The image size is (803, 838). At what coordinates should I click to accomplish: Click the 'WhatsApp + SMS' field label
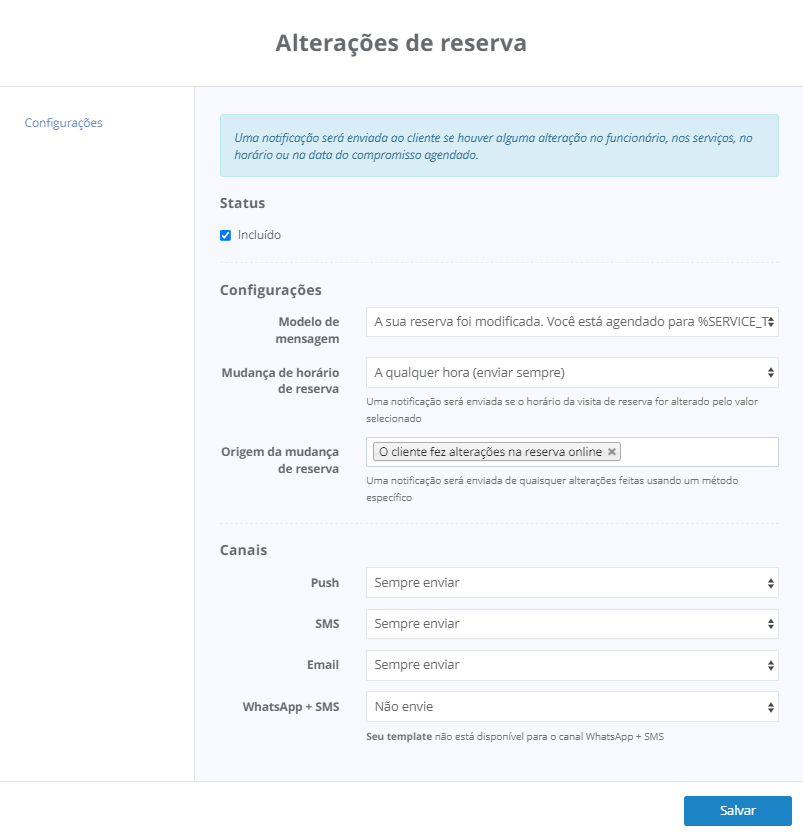(291, 707)
